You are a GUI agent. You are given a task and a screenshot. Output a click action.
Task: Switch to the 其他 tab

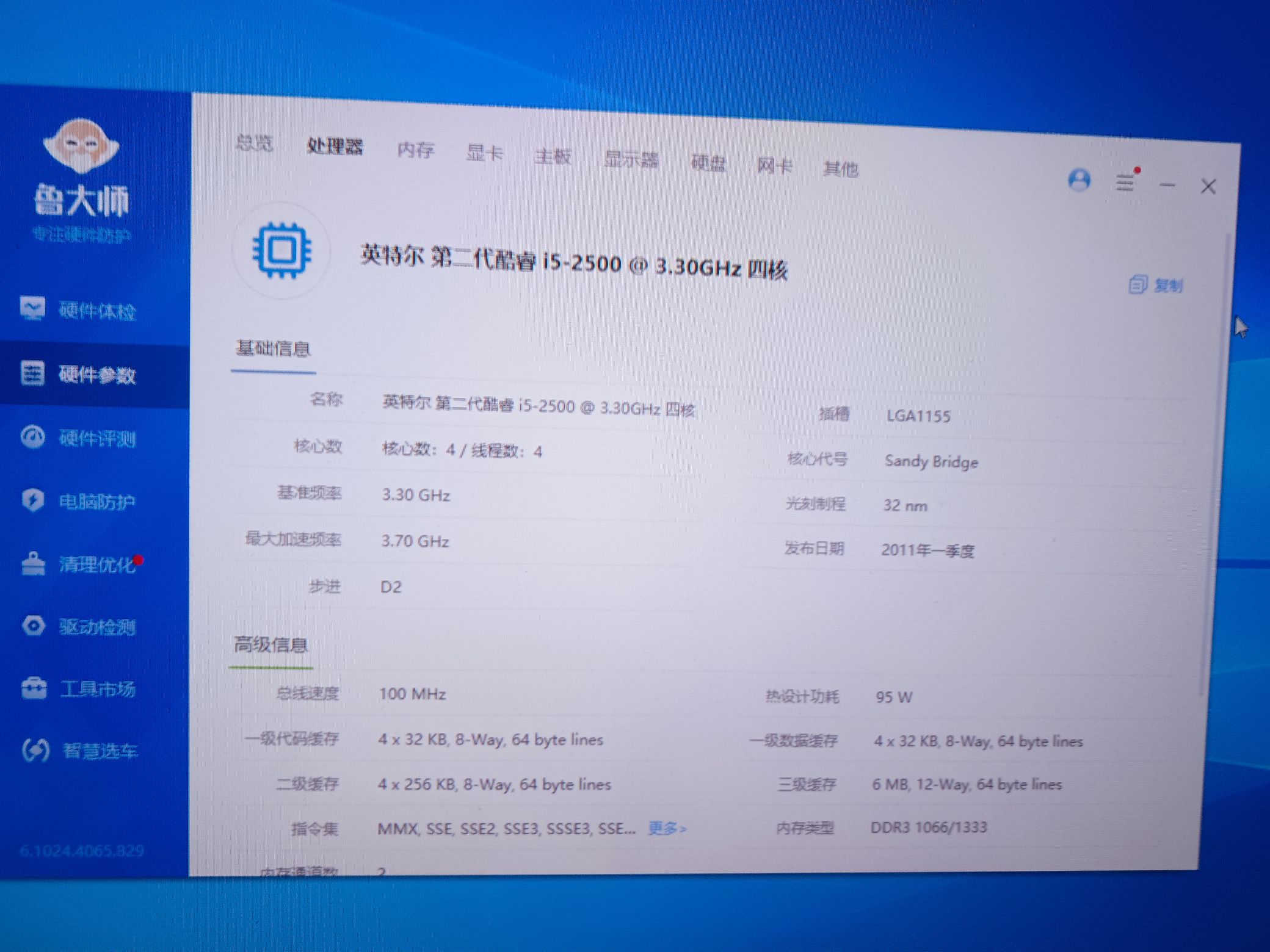tap(841, 169)
